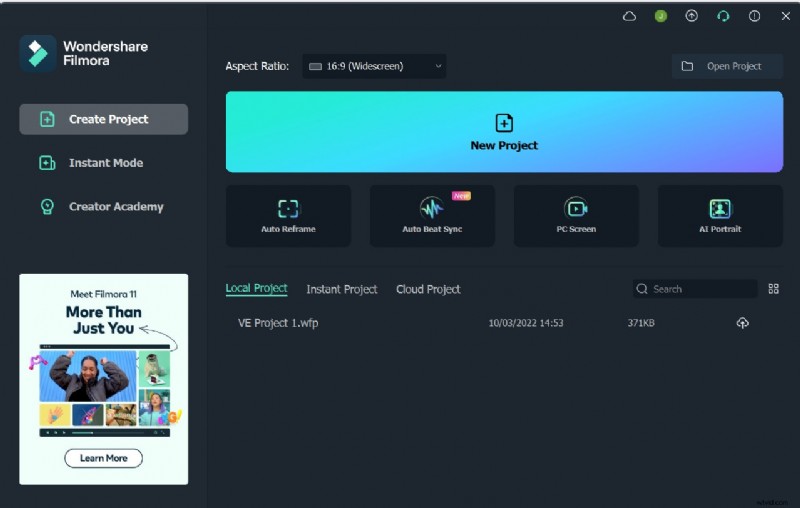Switch to the Instant Project tab
Image resolution: width=800 pixels, height=508 pixels.
click(x=342, y=289)
